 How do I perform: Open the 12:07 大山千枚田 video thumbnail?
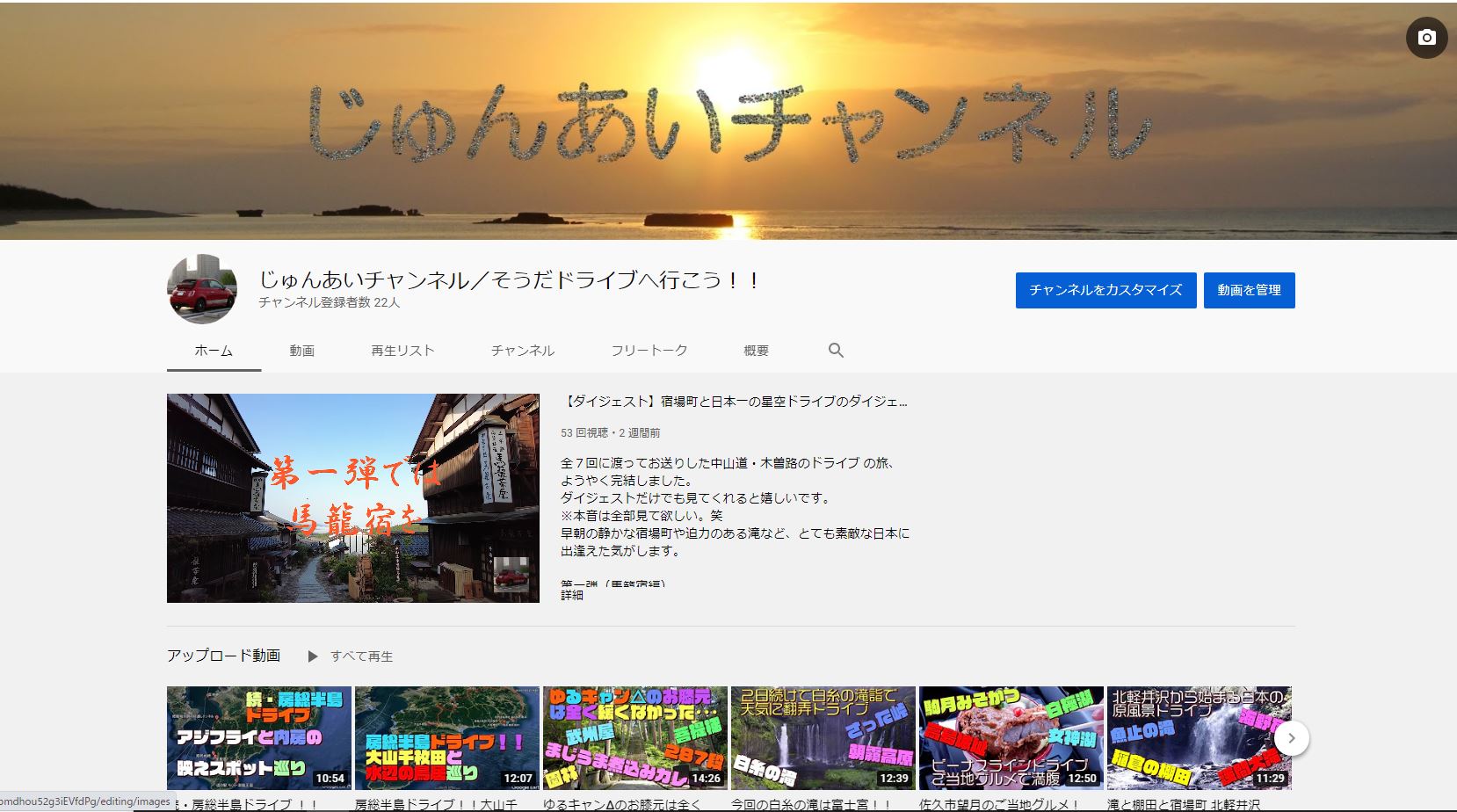(x=447, y=738)
